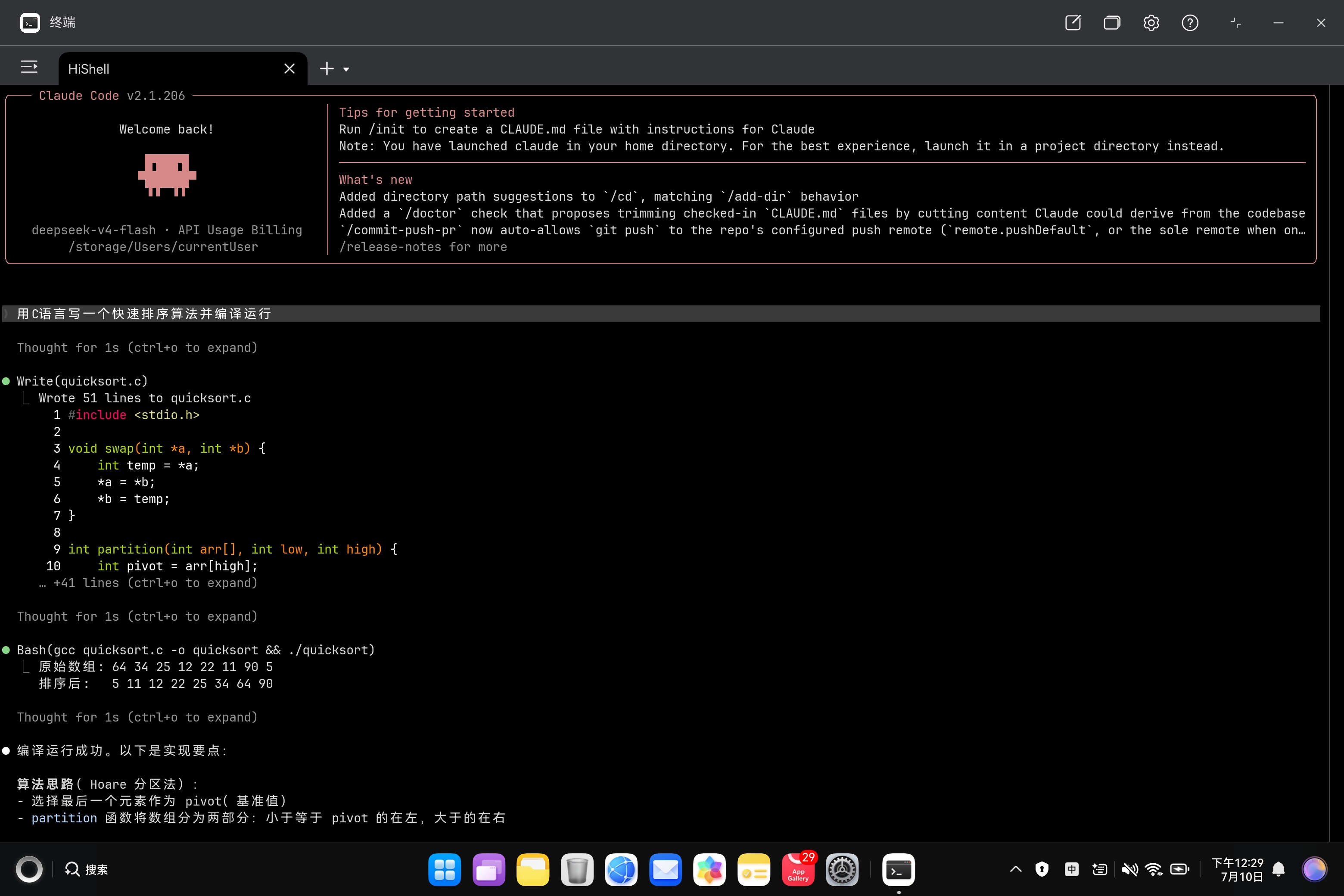Screen dimensions: 1344x896
Task: Open the Mail app in the dock
Action: coord(666,869)
